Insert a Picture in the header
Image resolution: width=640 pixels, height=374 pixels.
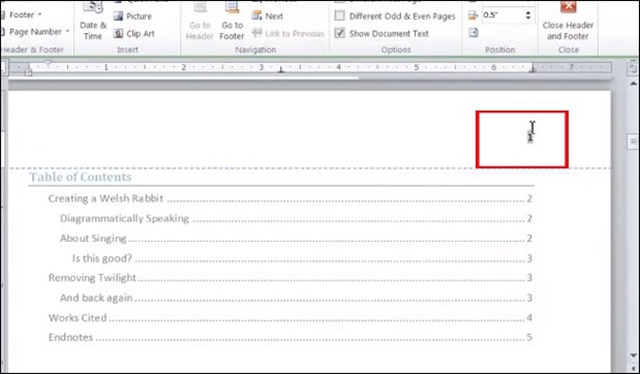133,16
